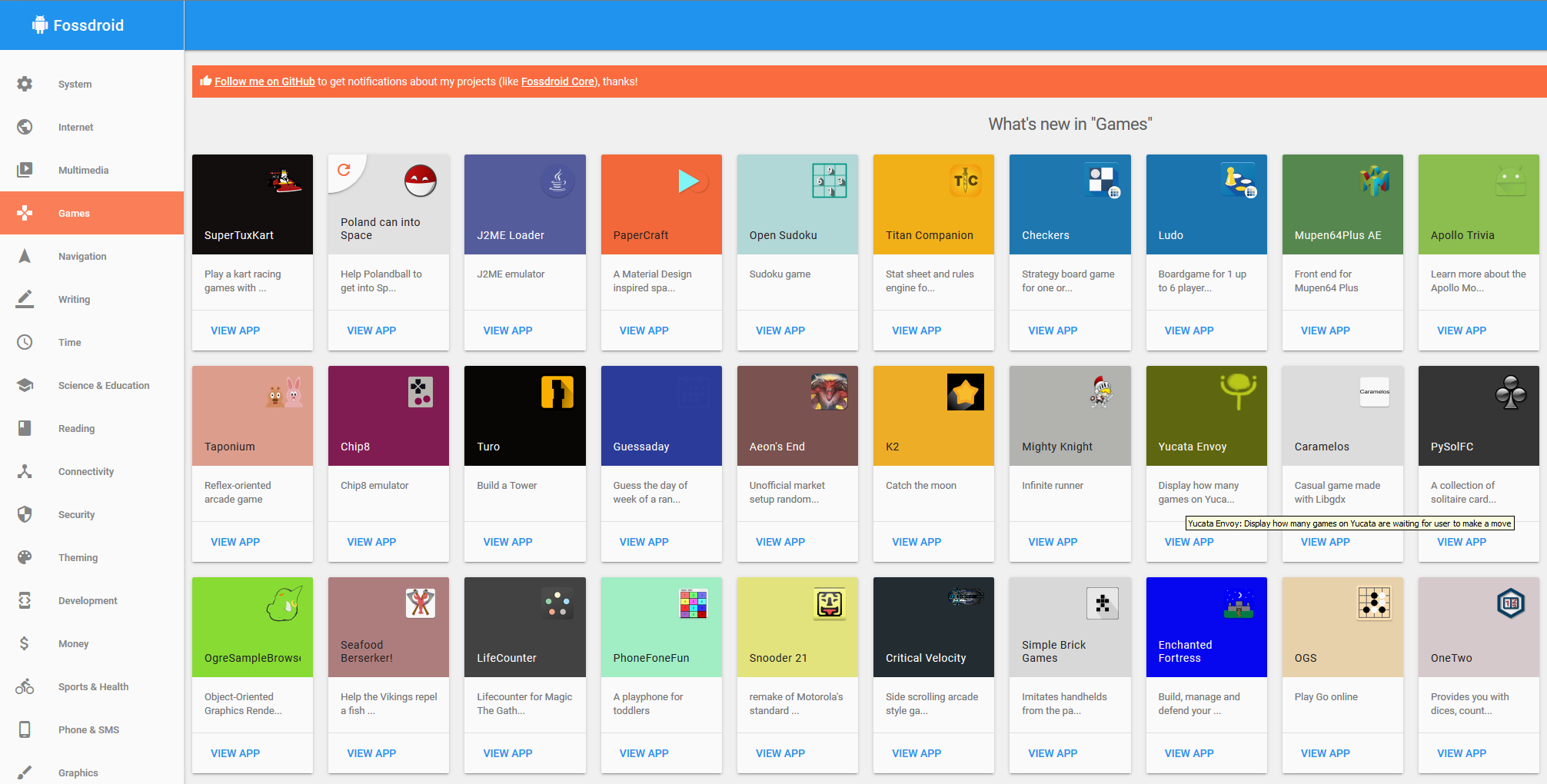Open the Fossdroid Core link
Screen dimensions: 1547x784
(557, 81)
